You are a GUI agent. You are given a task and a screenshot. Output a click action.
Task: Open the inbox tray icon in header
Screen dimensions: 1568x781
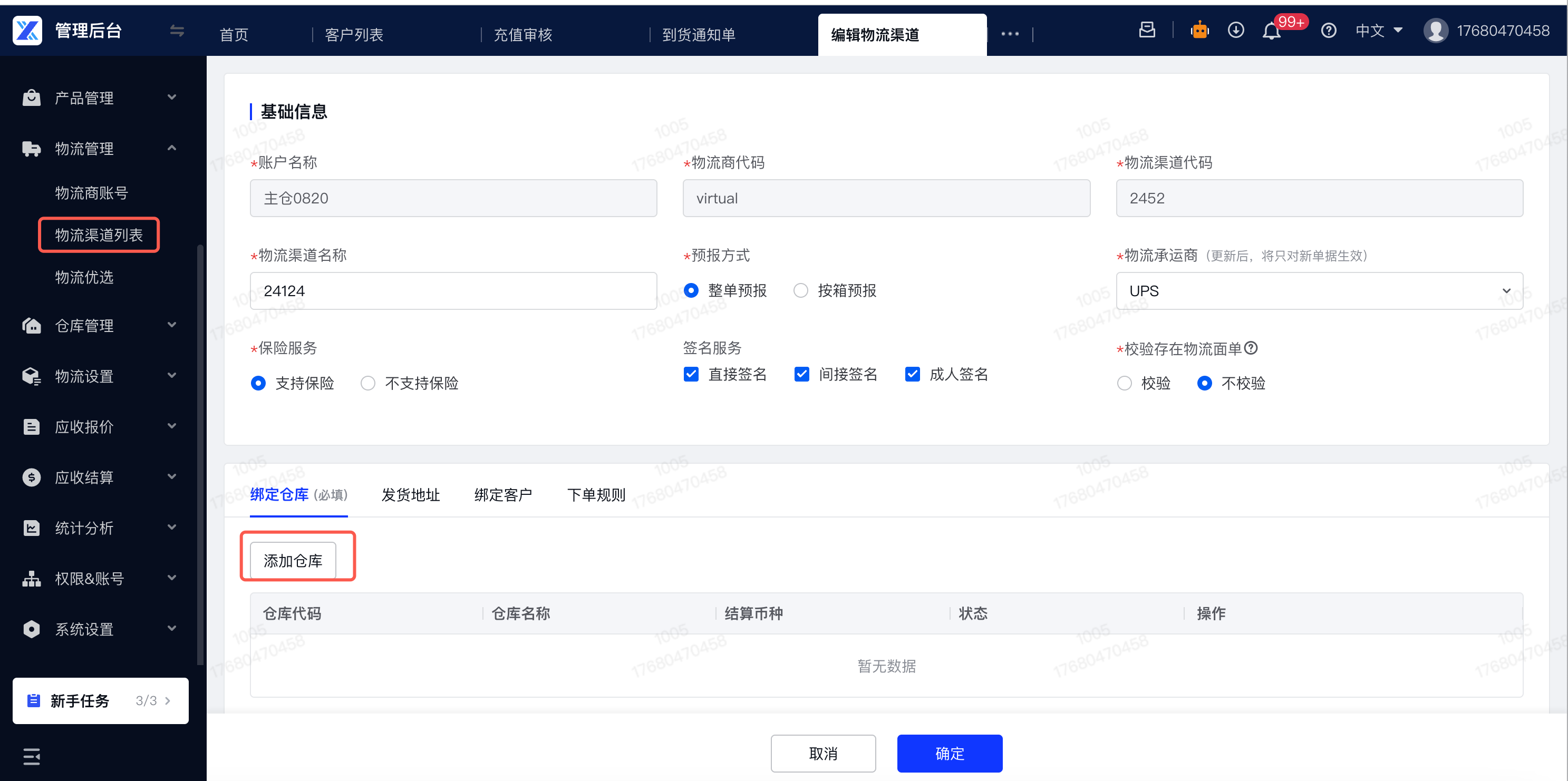pos(1147,30)
